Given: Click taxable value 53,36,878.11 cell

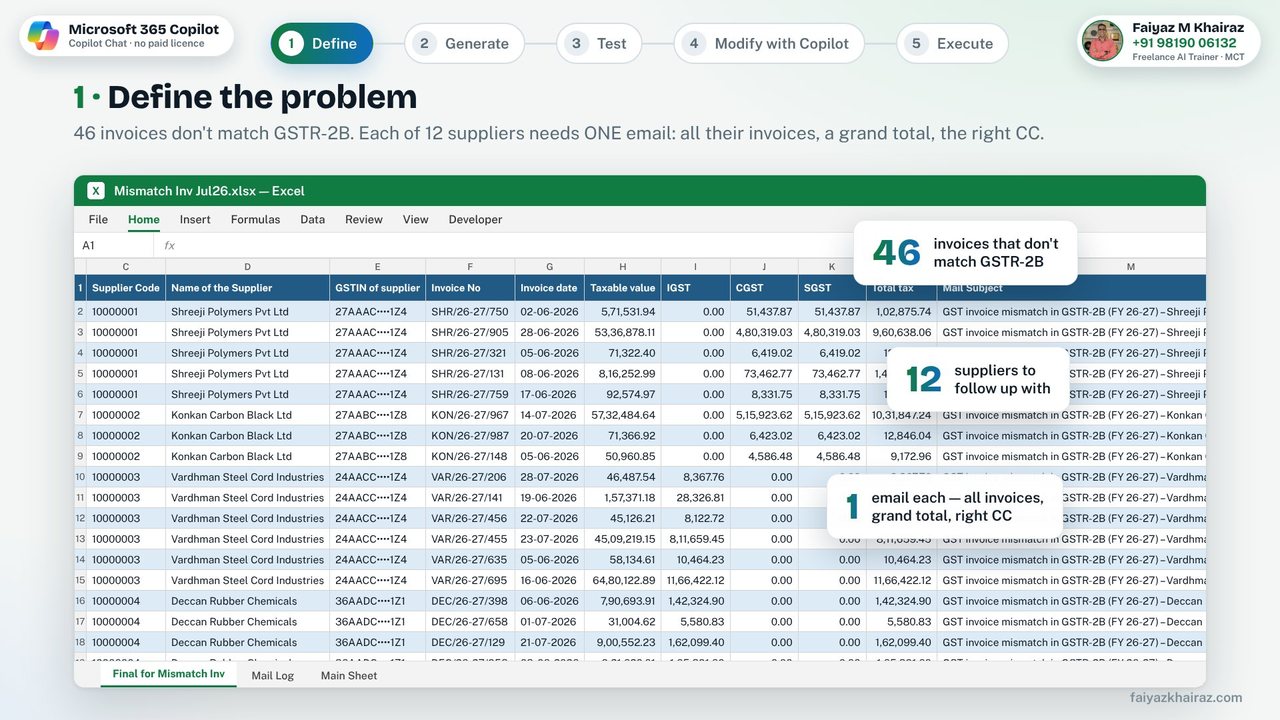Looking at the screenshot, I should [623, 332].
